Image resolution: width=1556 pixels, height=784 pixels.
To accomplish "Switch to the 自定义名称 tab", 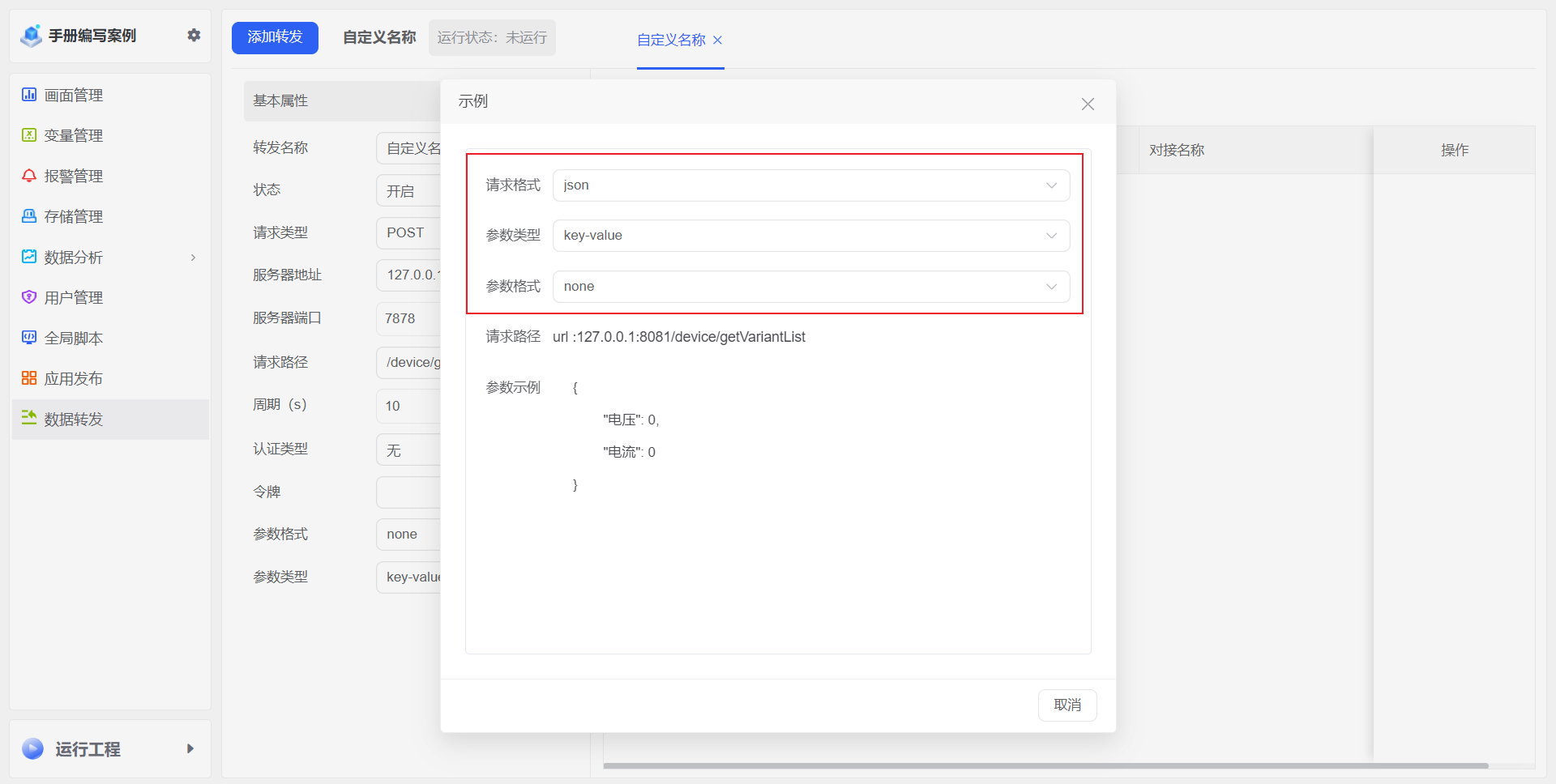I will click(x=671, y=40).
